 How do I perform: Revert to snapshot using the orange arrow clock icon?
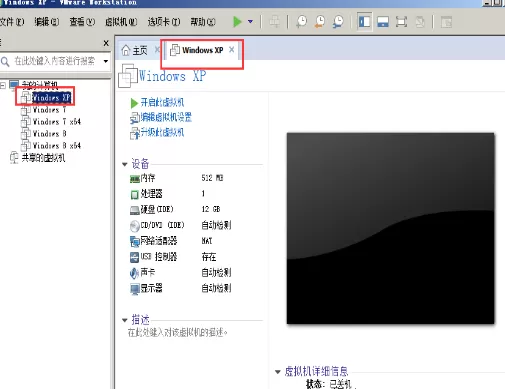(320, 22)
